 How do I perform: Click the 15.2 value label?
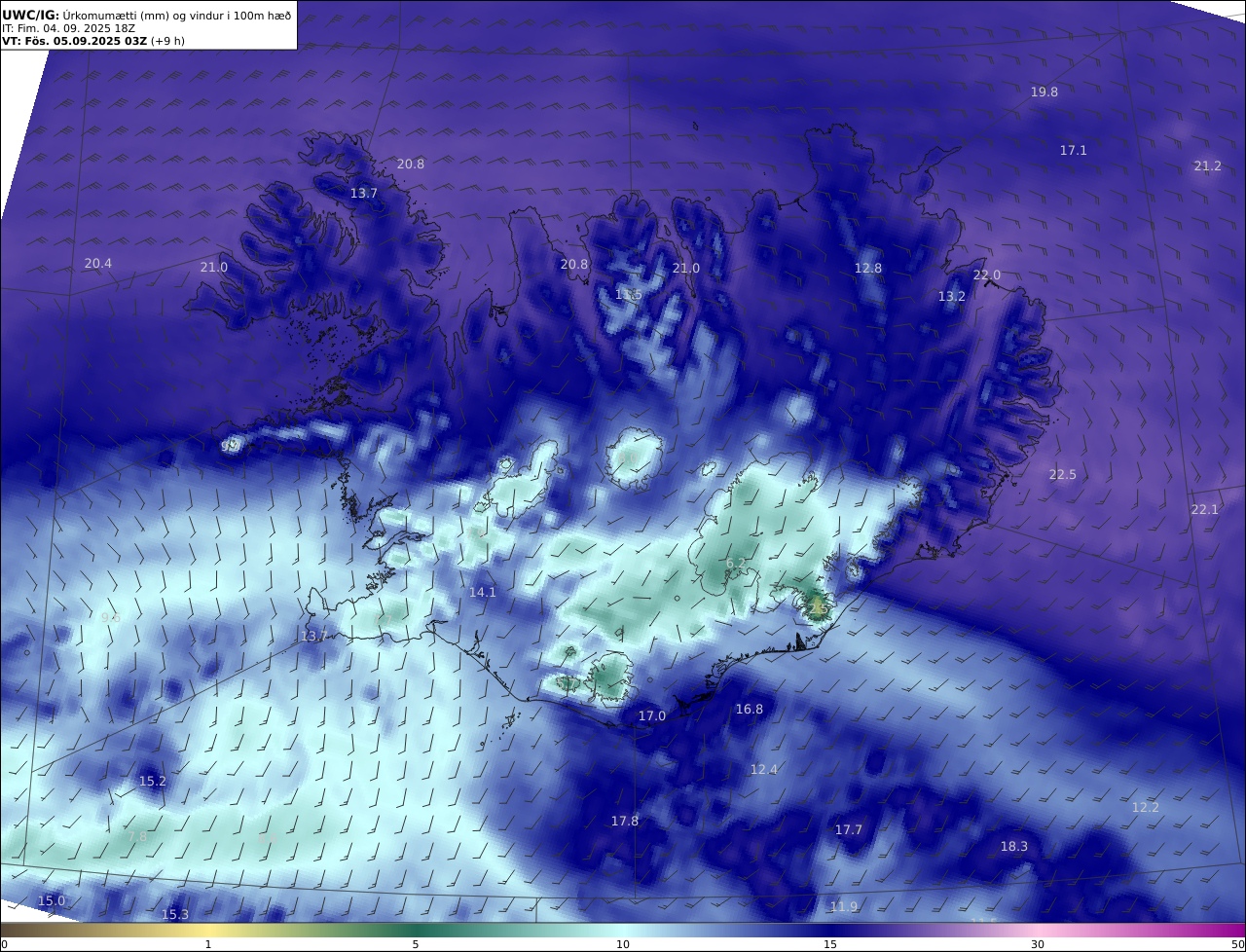tap(153, 781)
